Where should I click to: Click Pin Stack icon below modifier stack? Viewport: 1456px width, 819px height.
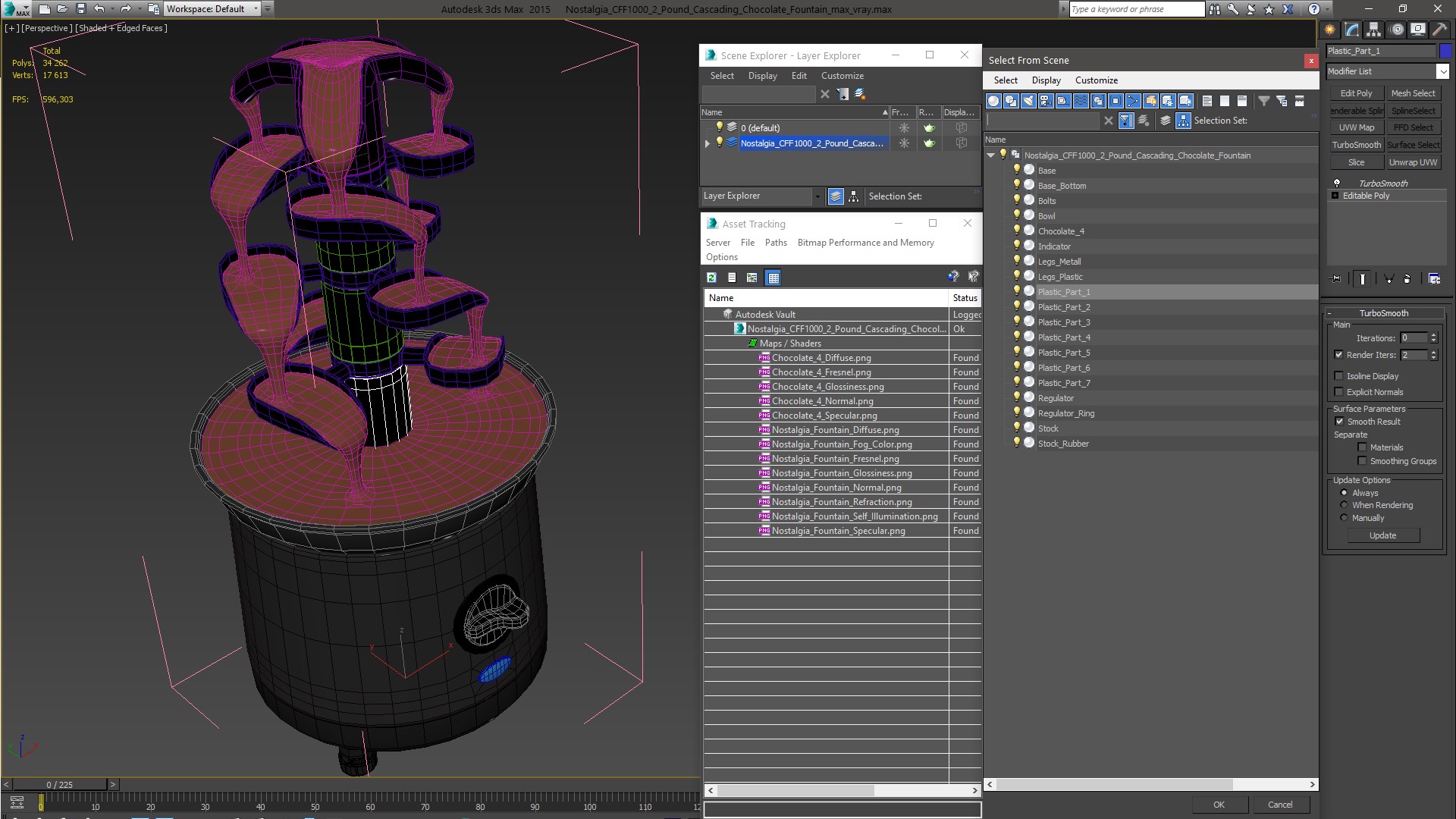pyautogui.click(x=1336, y=278)
